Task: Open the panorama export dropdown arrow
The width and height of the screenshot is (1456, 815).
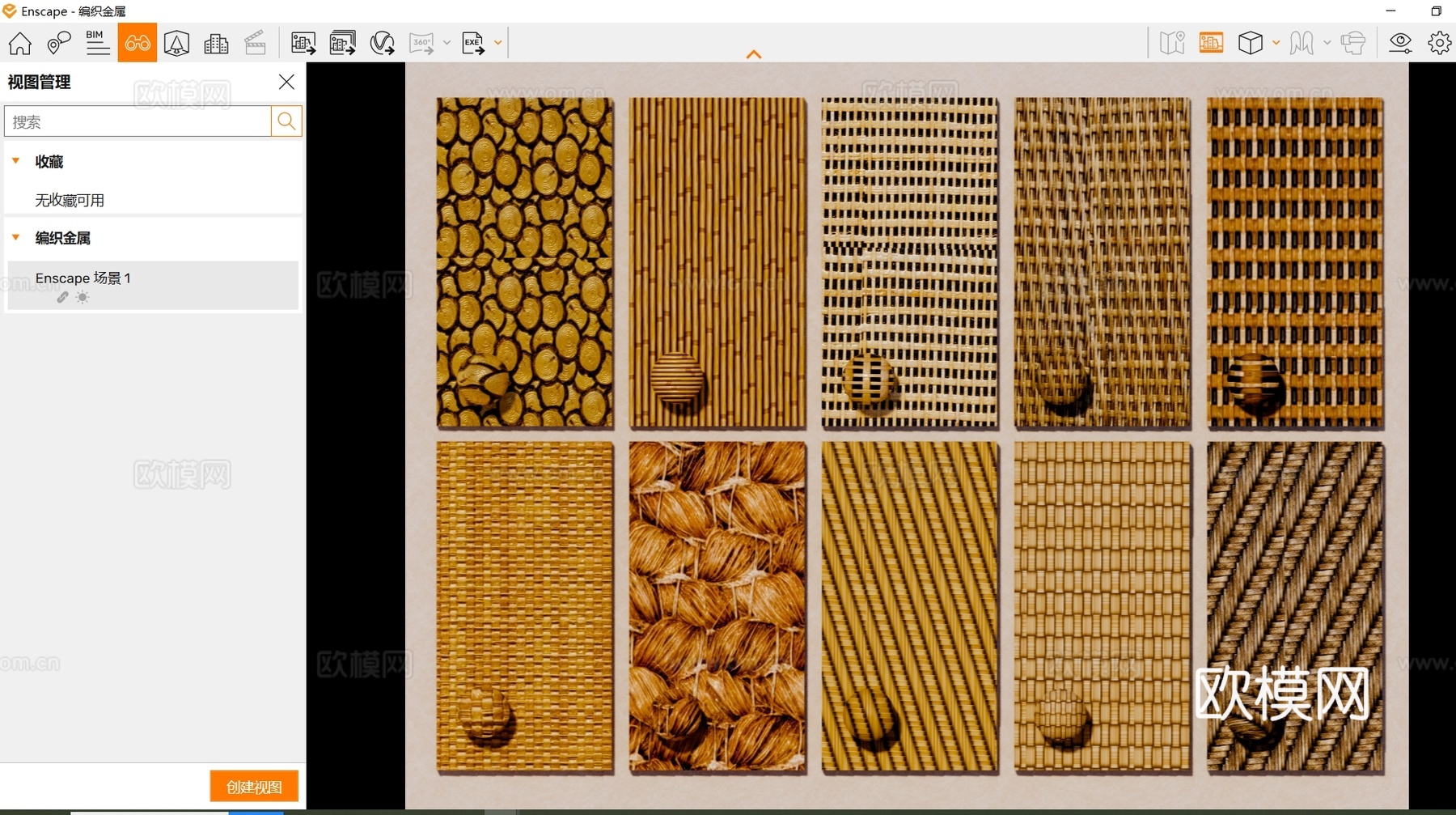Action: click(447, 43)
